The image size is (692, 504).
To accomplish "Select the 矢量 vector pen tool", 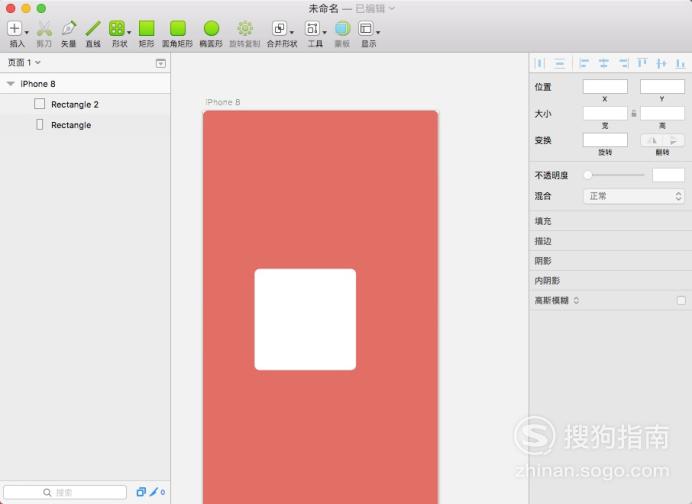I will [x=68, y=28].
